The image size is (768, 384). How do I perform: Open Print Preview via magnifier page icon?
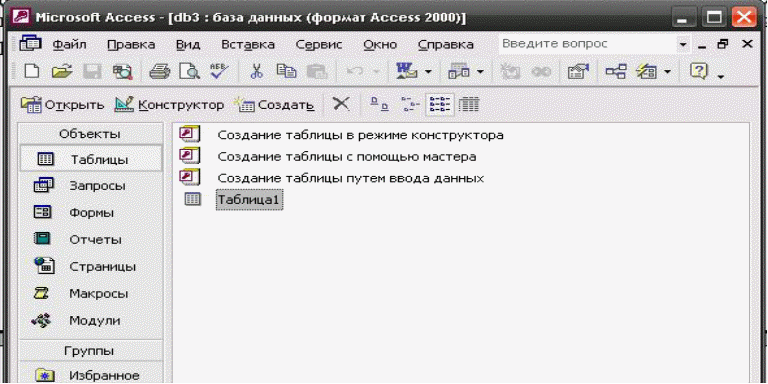pyautogui.click(x=189, y=72)
